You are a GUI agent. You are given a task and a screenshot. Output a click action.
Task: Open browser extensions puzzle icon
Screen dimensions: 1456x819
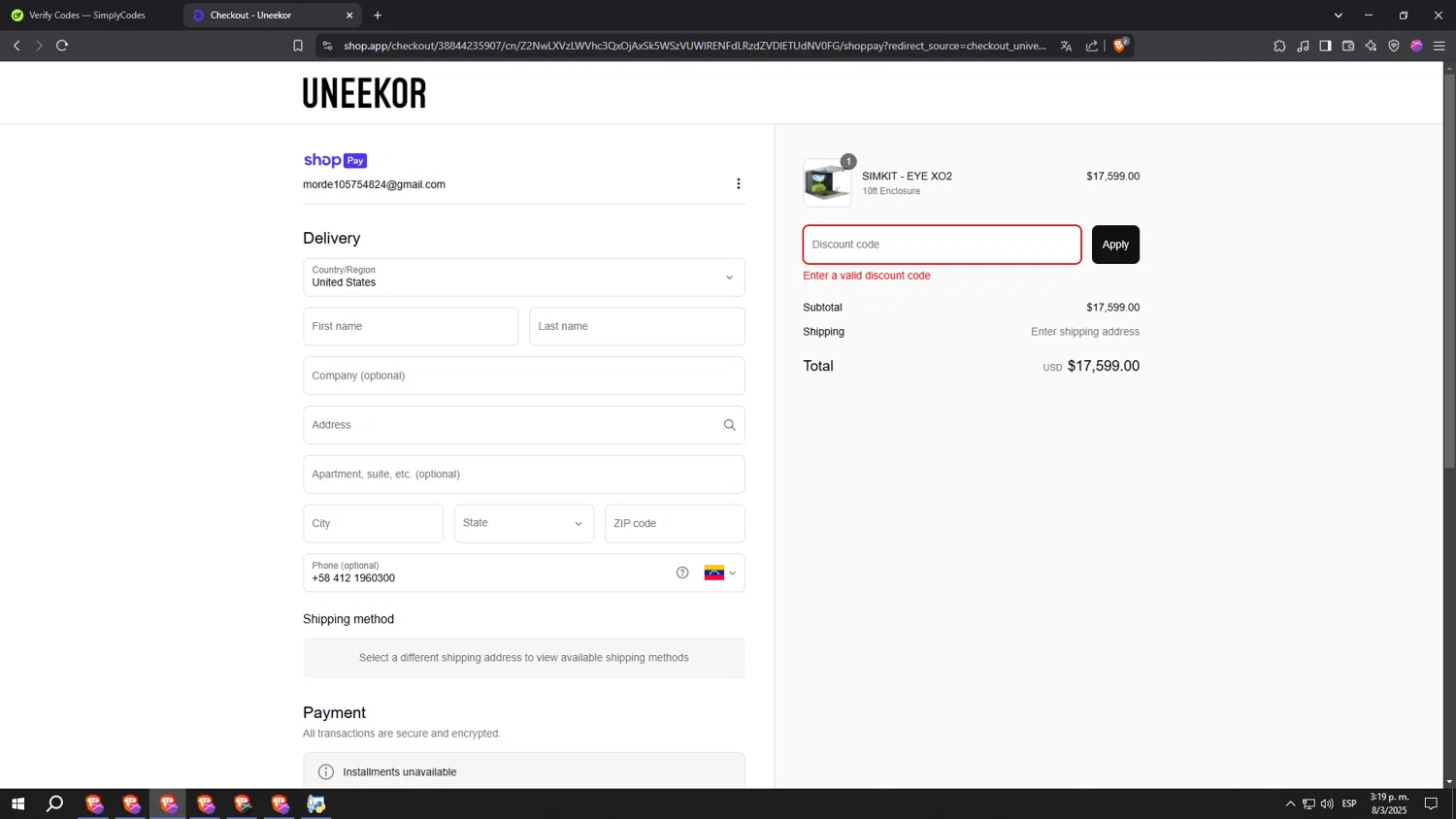click(1279, 46)
